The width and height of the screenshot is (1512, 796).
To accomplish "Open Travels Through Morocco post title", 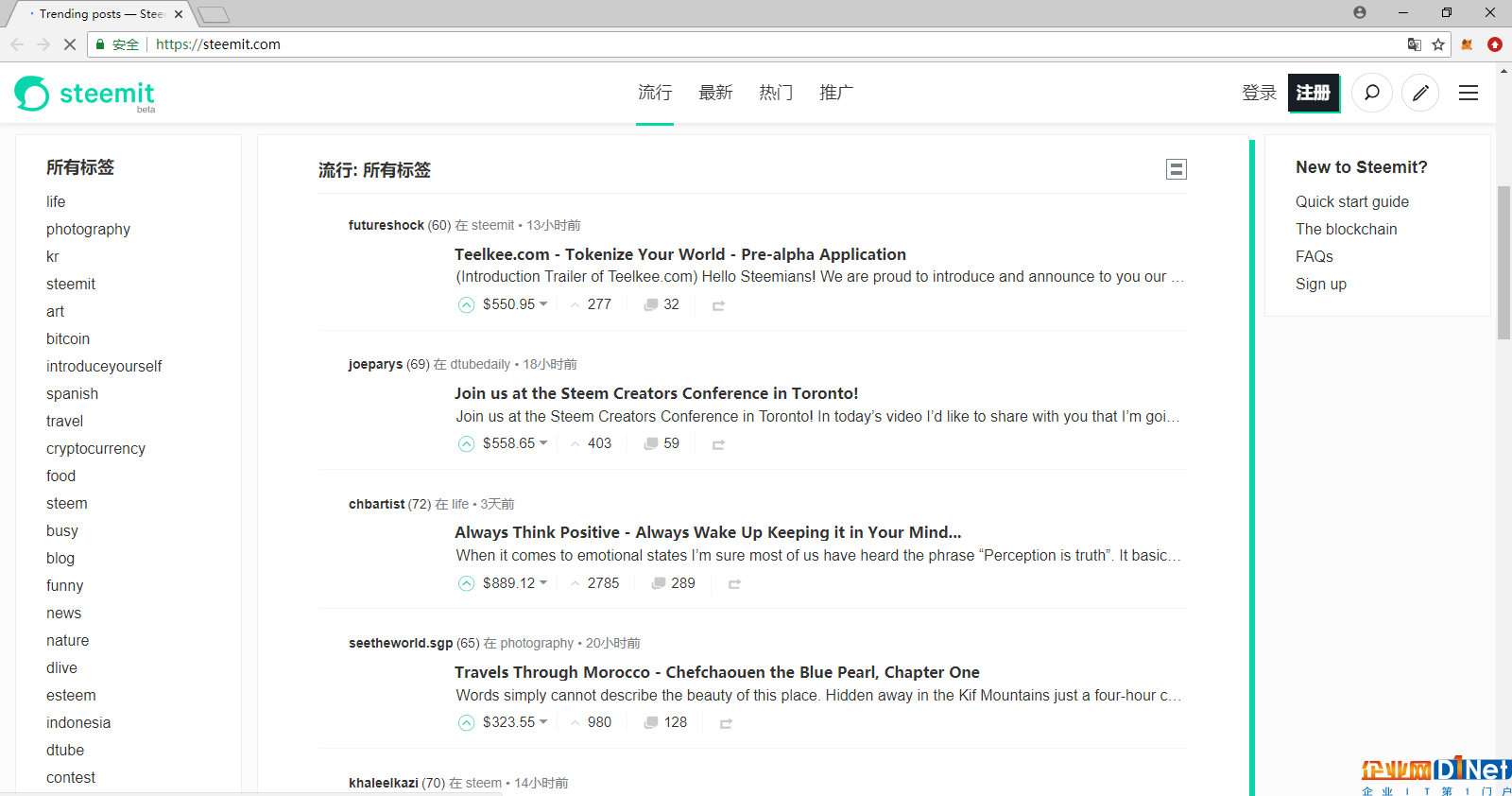I will pos(717,672).
